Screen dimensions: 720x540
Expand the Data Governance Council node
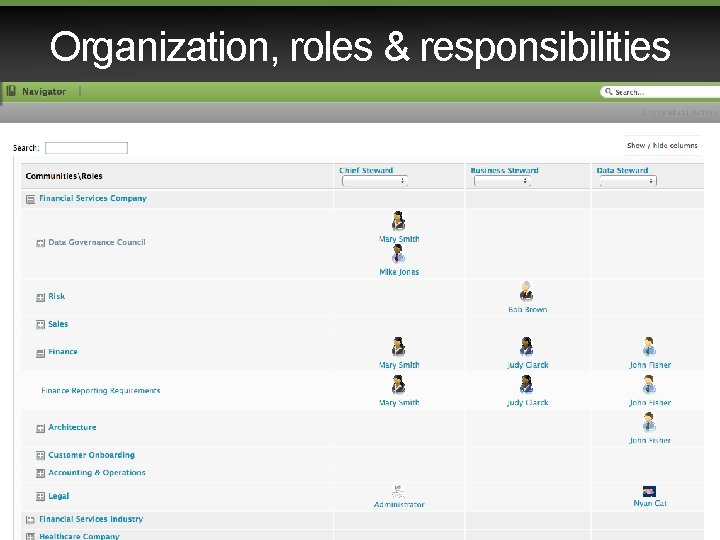point(40,243)
